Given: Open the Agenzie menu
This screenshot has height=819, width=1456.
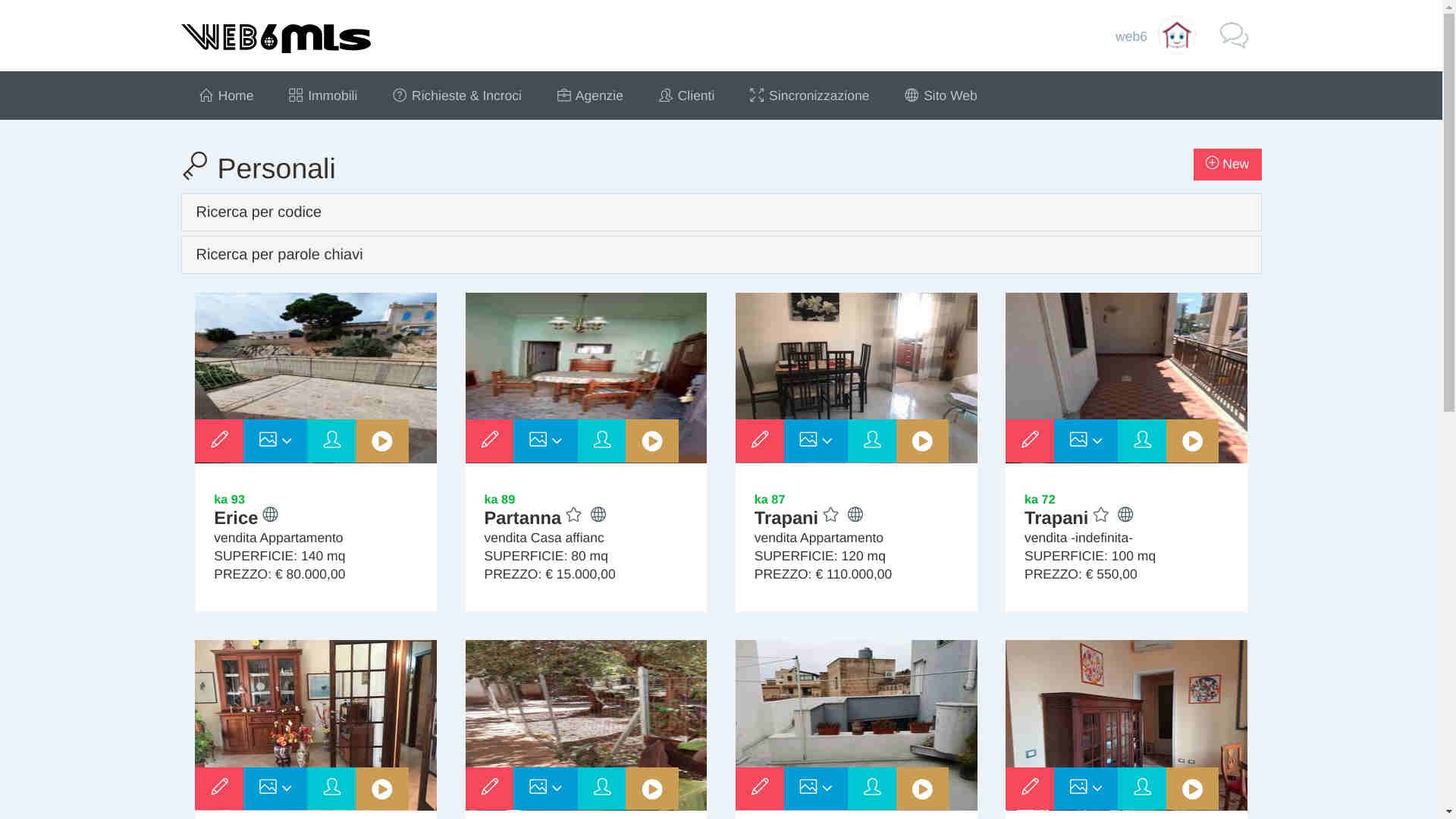Looking at the screenshot, I should coord(590,96).
